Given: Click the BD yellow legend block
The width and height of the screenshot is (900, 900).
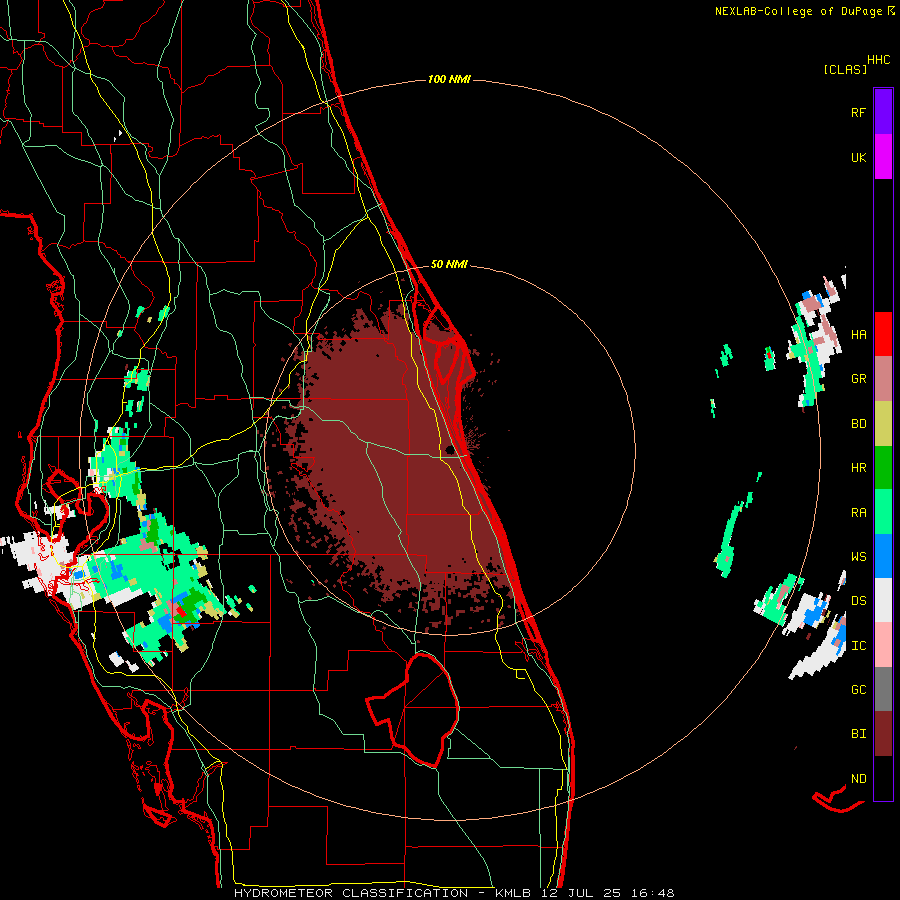Looking at the screenshot, I should coord(883,424).
